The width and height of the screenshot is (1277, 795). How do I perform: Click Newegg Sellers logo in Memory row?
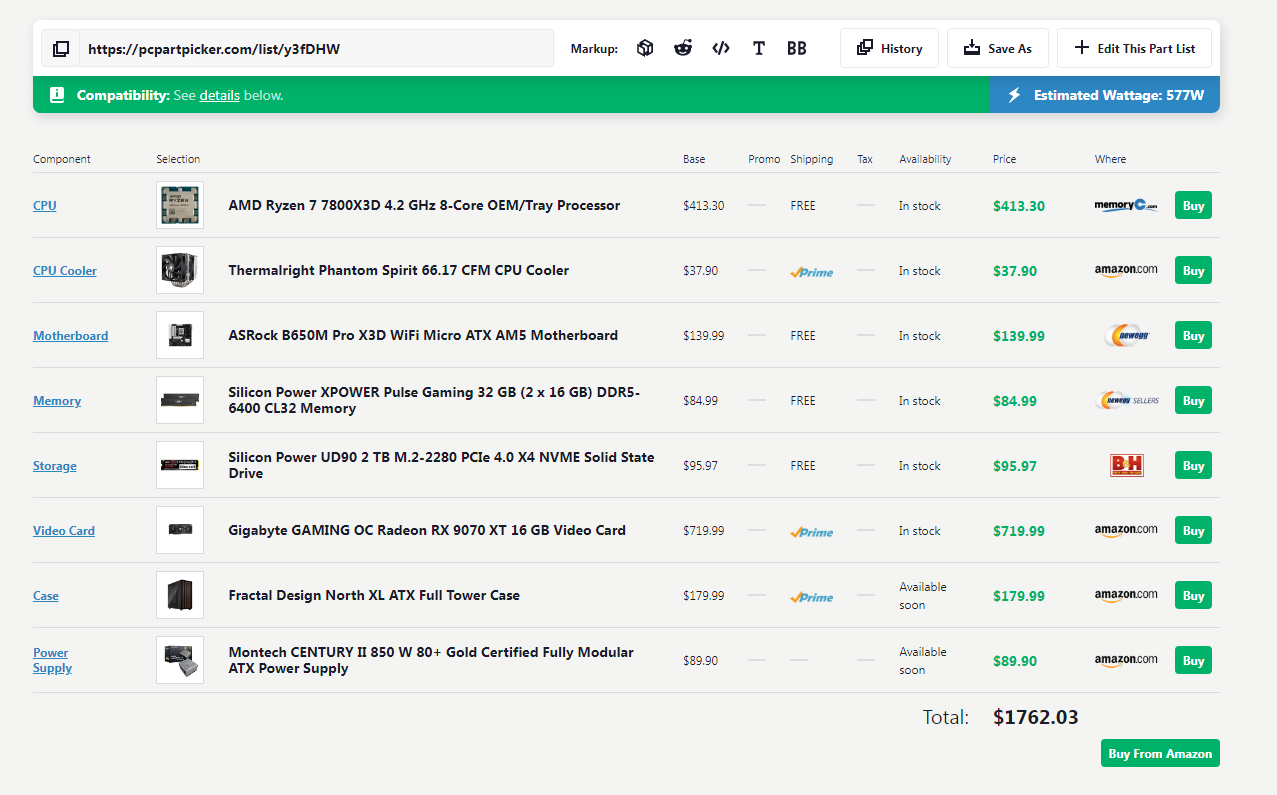1127,400
